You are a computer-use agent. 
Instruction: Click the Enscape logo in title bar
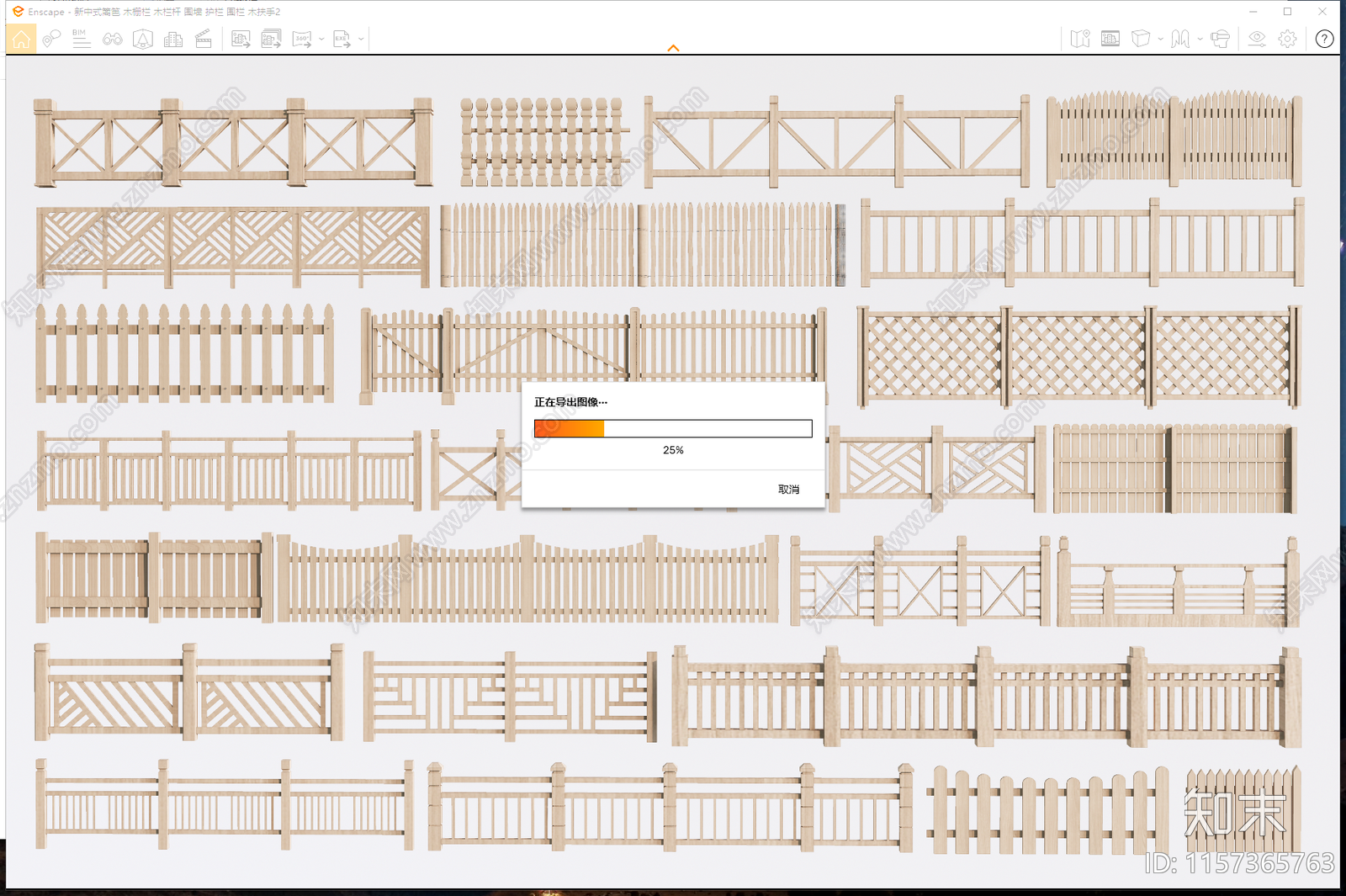[x=18, y=12]
